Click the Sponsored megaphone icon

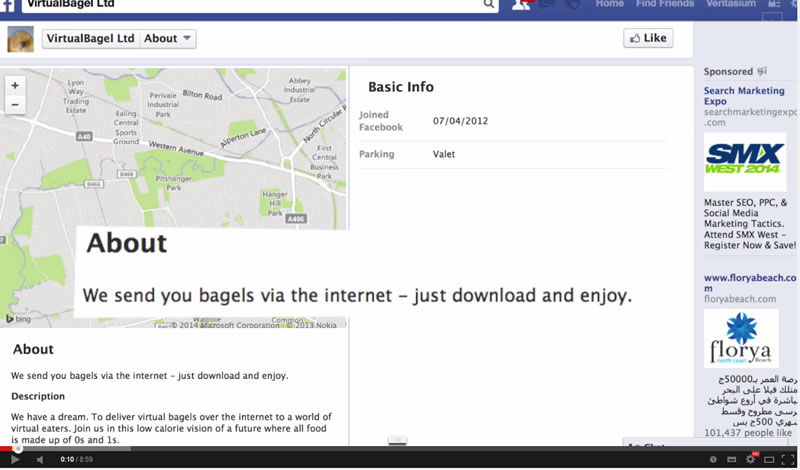762,71
